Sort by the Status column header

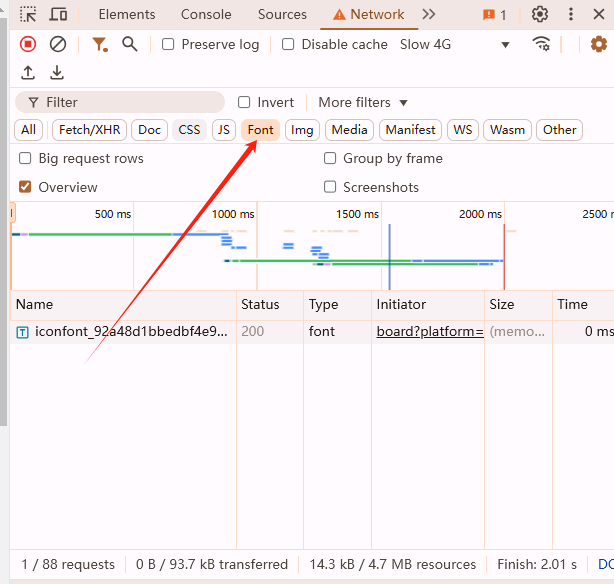(270, 304)
